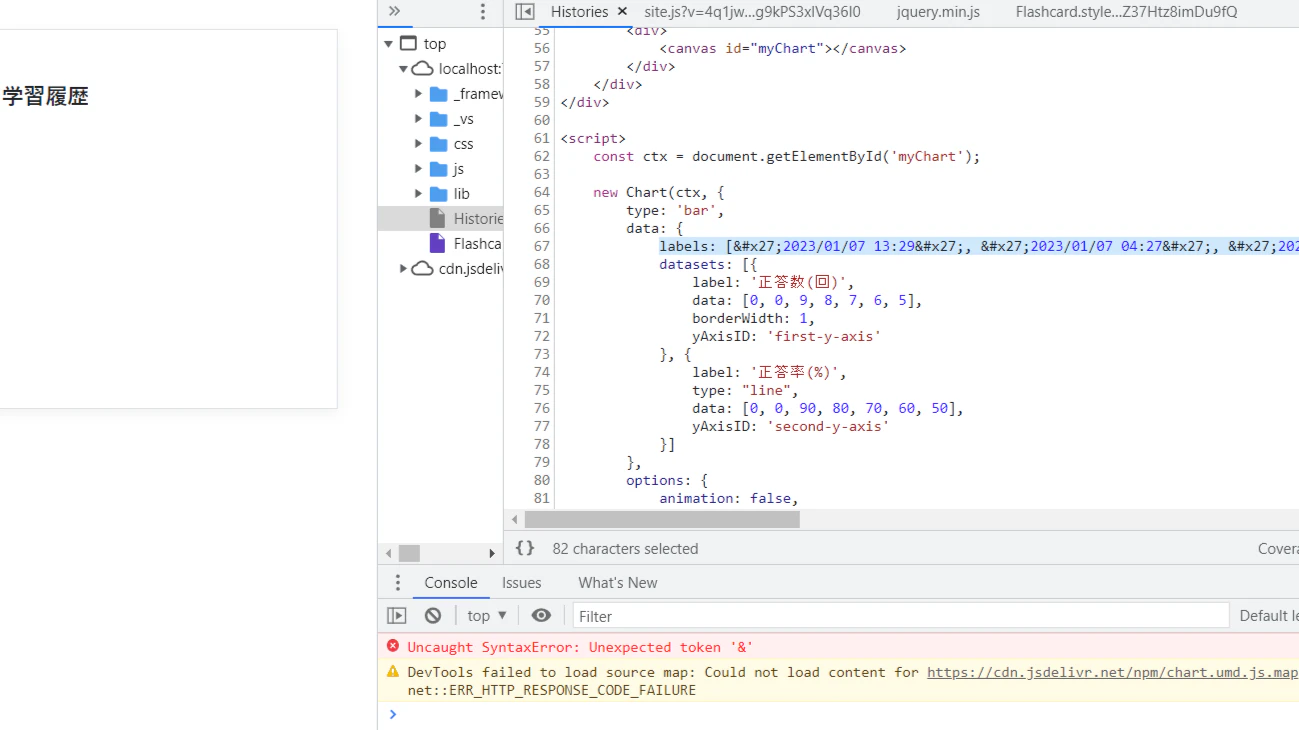Click the _framework folder icon
Viewport: 1299px width, 730px height.
click(x=438, y=94)
